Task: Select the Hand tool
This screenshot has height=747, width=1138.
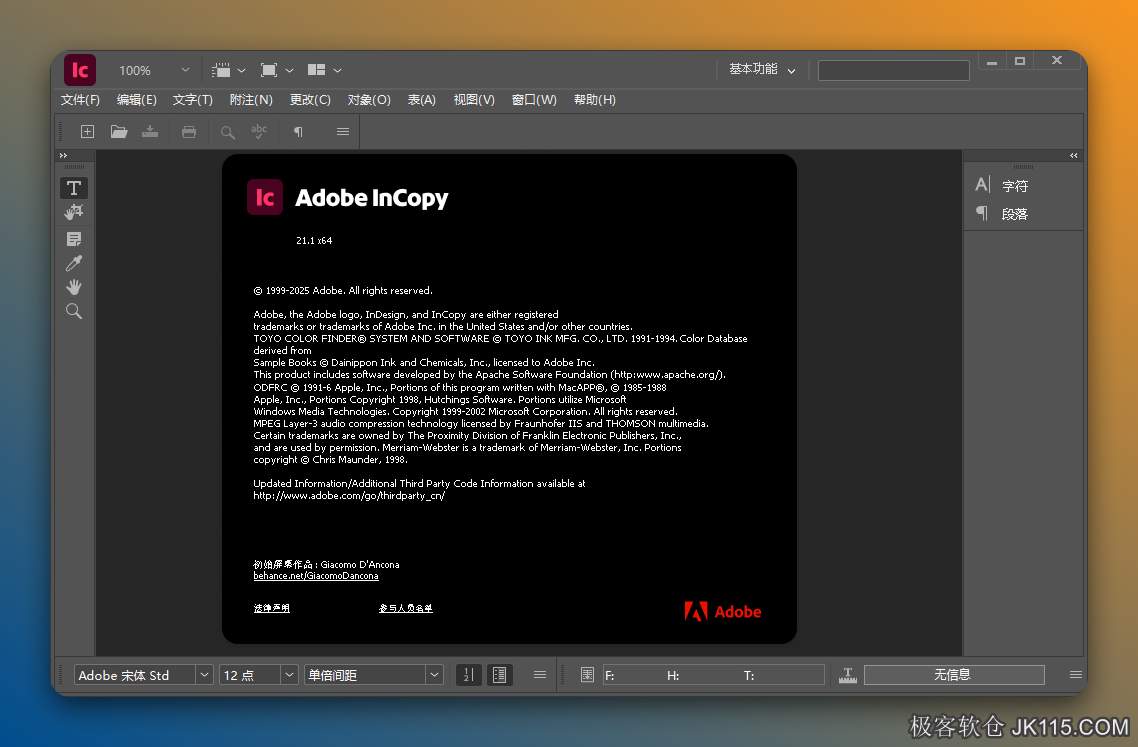Action: click(x=73, y=287)
